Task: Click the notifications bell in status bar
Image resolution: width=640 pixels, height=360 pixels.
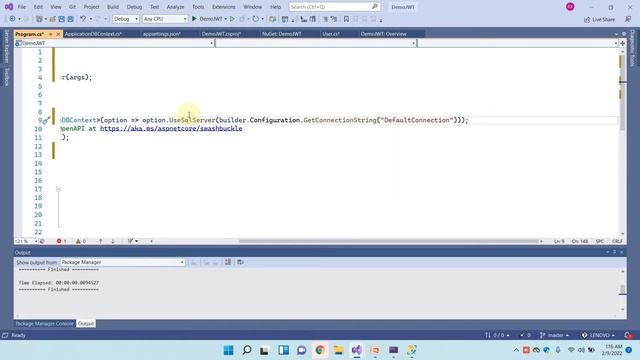Action: [x=628, y=335]
